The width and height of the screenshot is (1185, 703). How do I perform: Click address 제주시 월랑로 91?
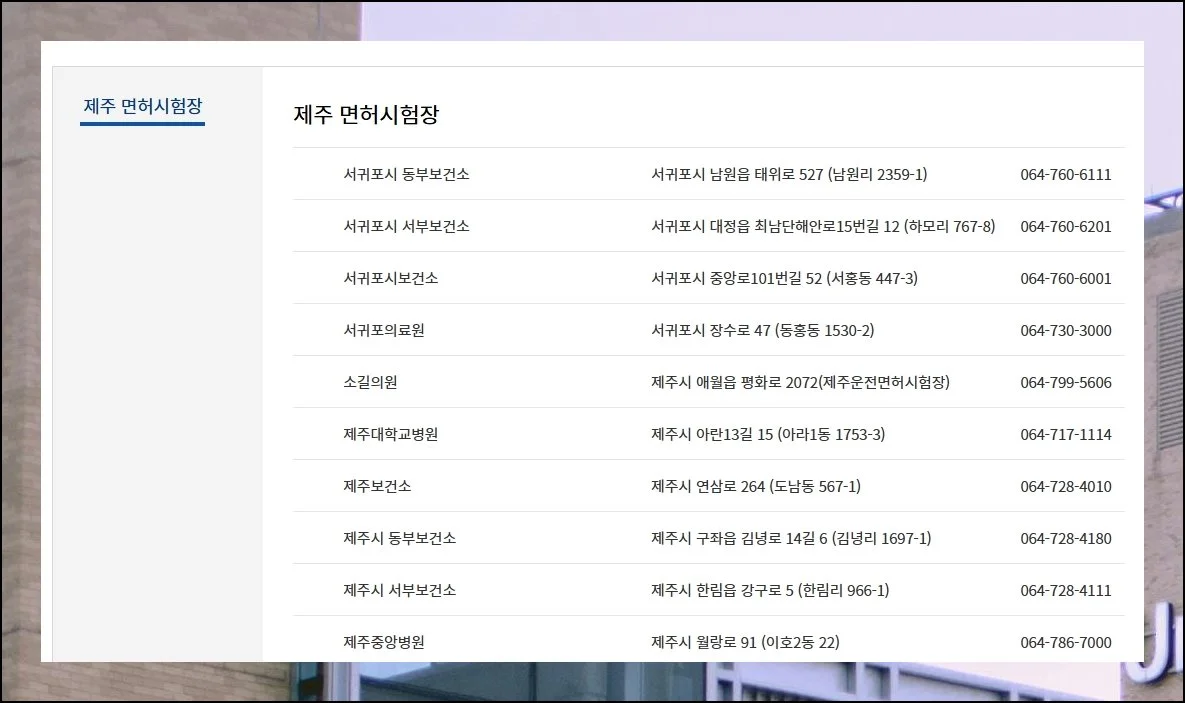tap(744, 642)
